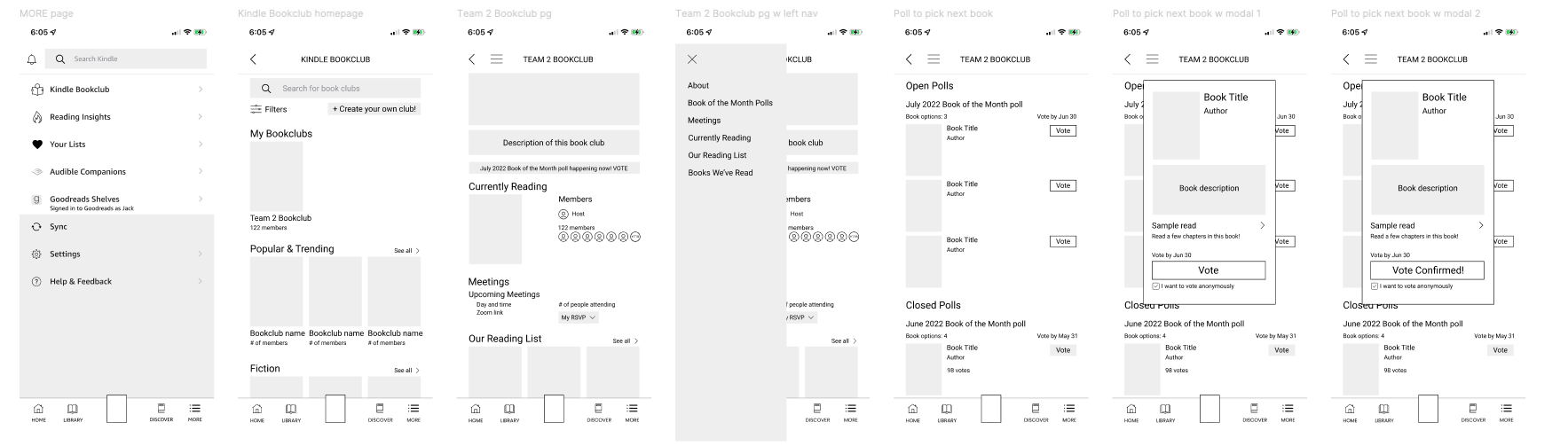Tap '+ Create your own club!' button

pos(374,109)
